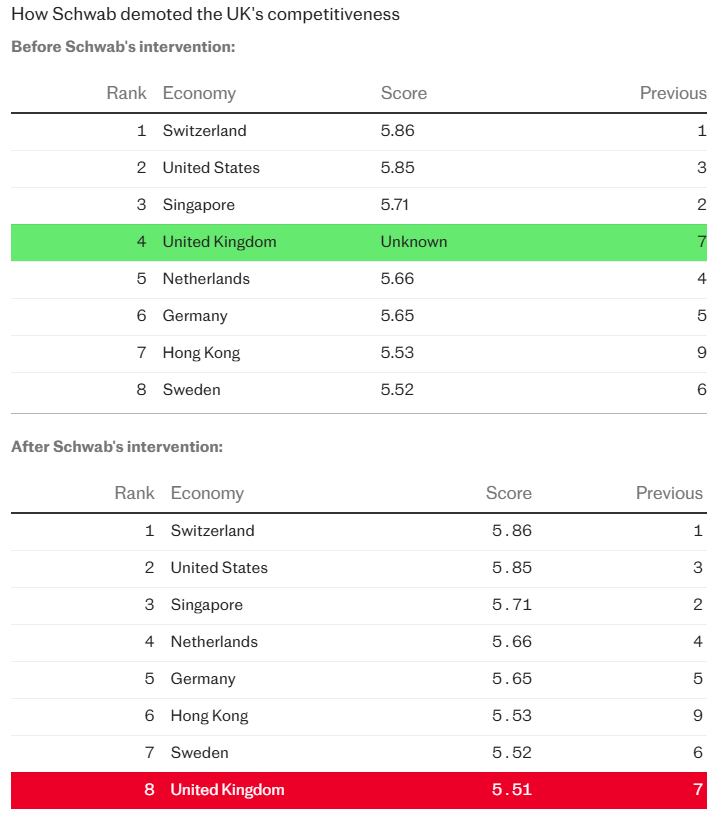
Task: Click the "After Schwab's intervention:" heading
Action: pyautogui.click(x=117, y=447)
